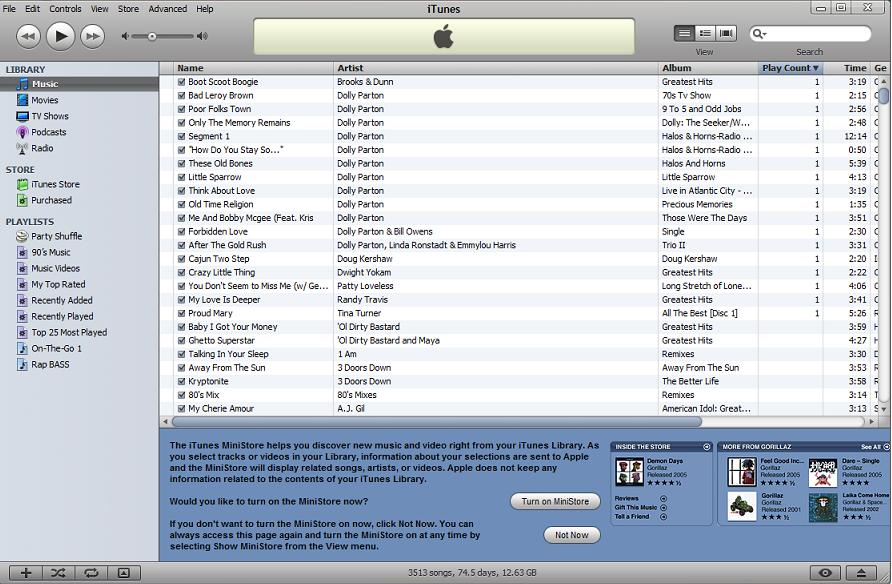This screenshot has height=584, width=892.
Task: Open the Party Shuffle playlist
Action: (56, 236)
